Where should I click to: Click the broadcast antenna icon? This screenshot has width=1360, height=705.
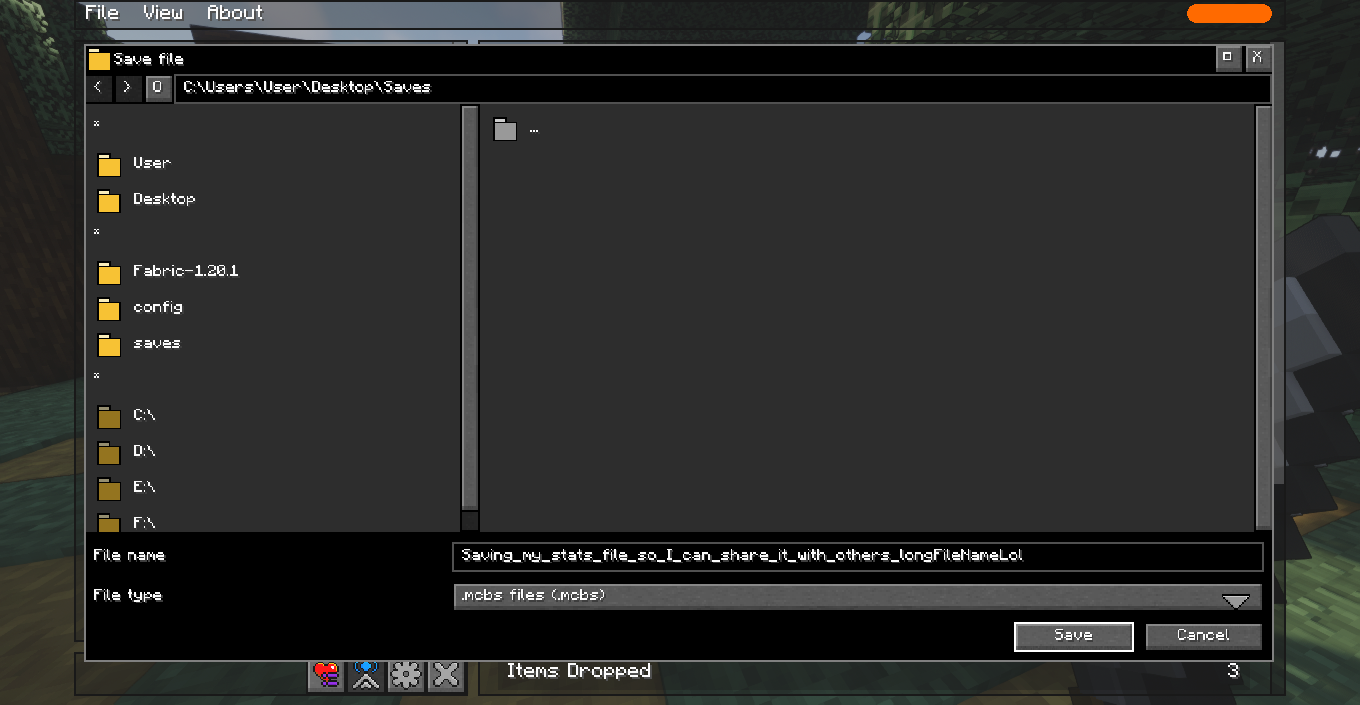tap(366, 676)
